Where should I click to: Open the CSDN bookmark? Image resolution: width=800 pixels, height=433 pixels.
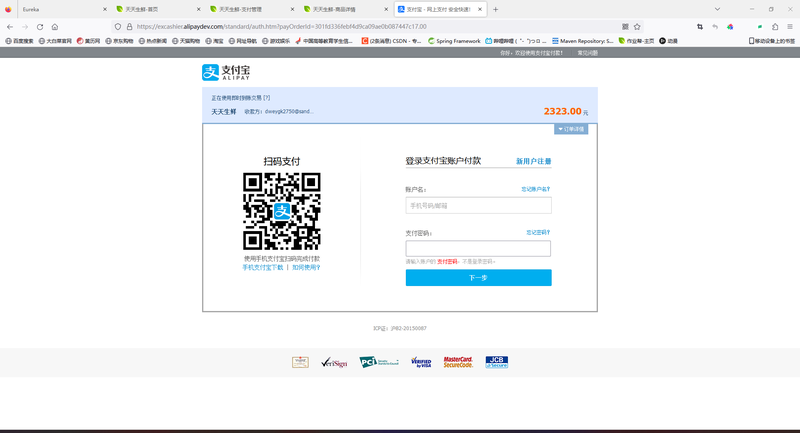[391, 41]
